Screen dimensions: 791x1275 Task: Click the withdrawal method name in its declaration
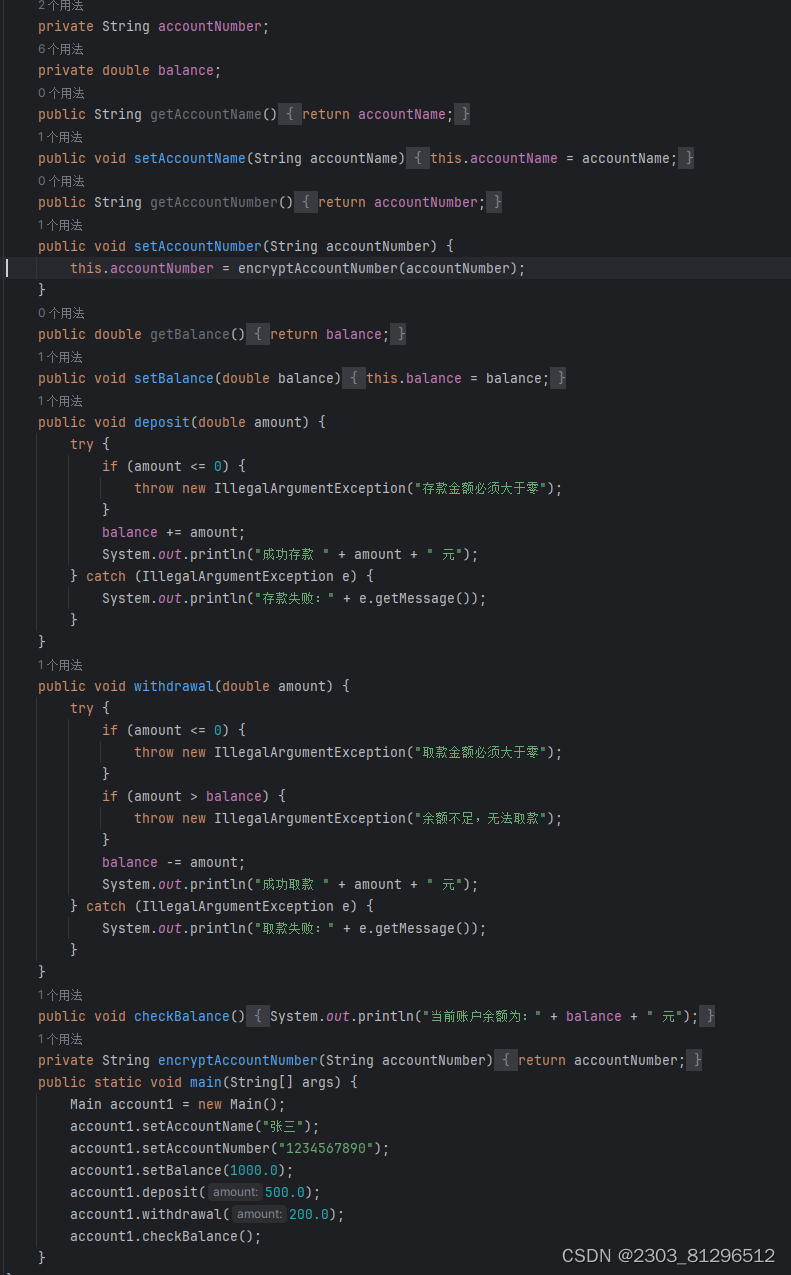[x=174, y=686]
